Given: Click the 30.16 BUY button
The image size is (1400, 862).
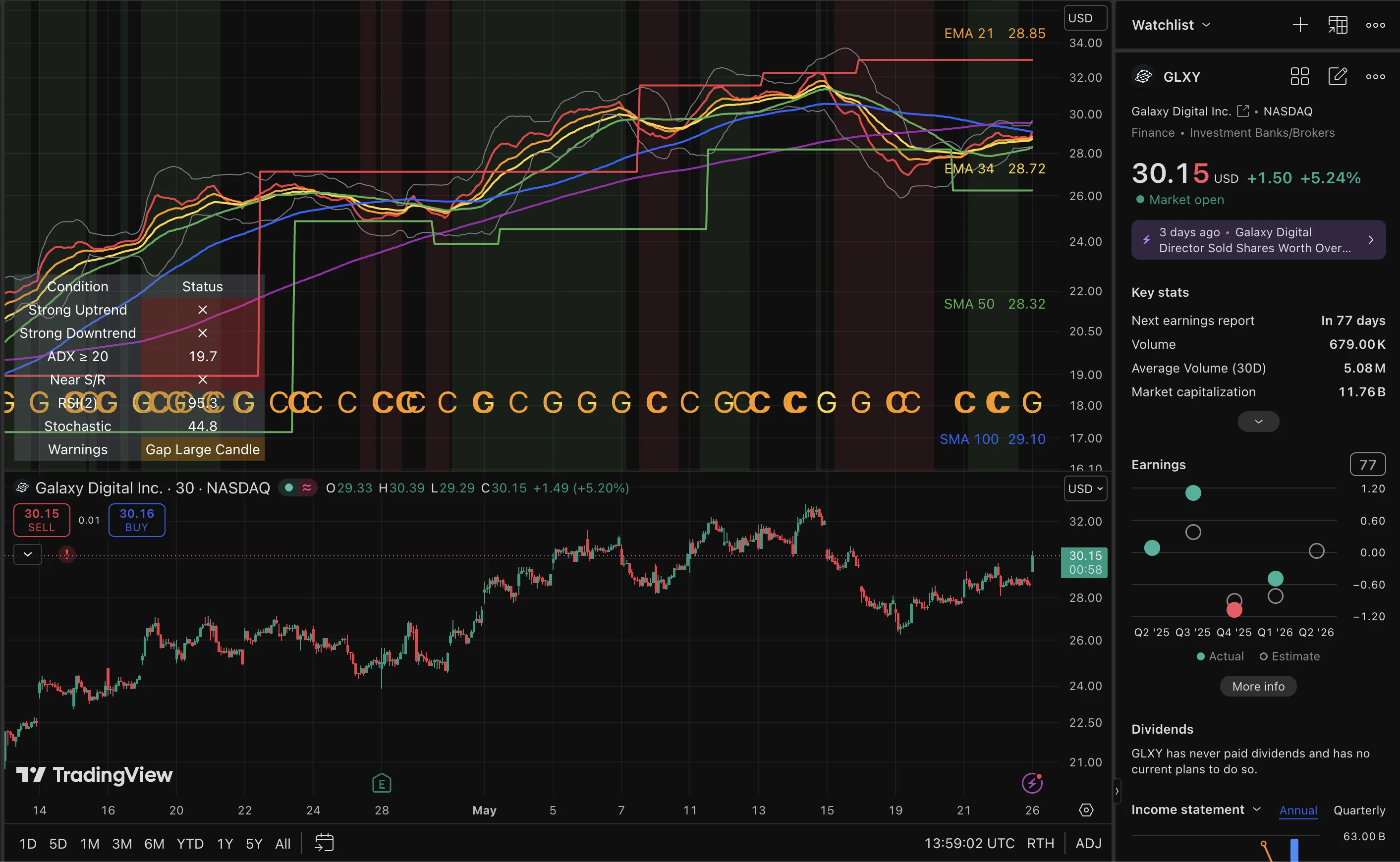Looking at the screenshot, I should tap(137, 520).
